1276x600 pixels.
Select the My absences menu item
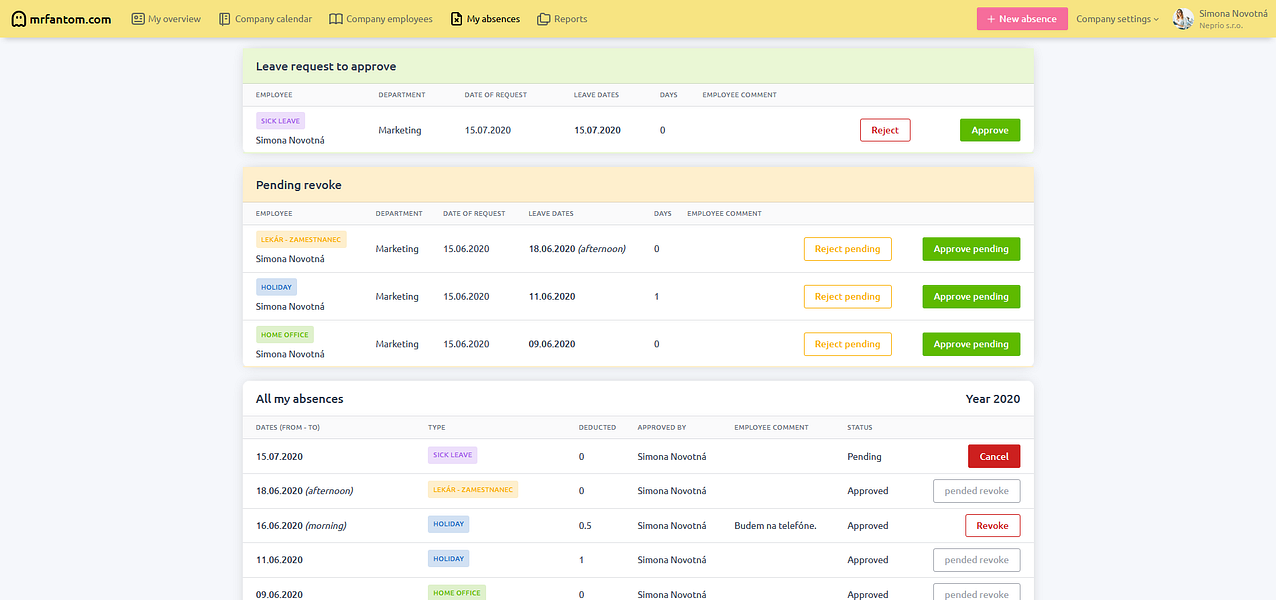(x=485, y=19)
